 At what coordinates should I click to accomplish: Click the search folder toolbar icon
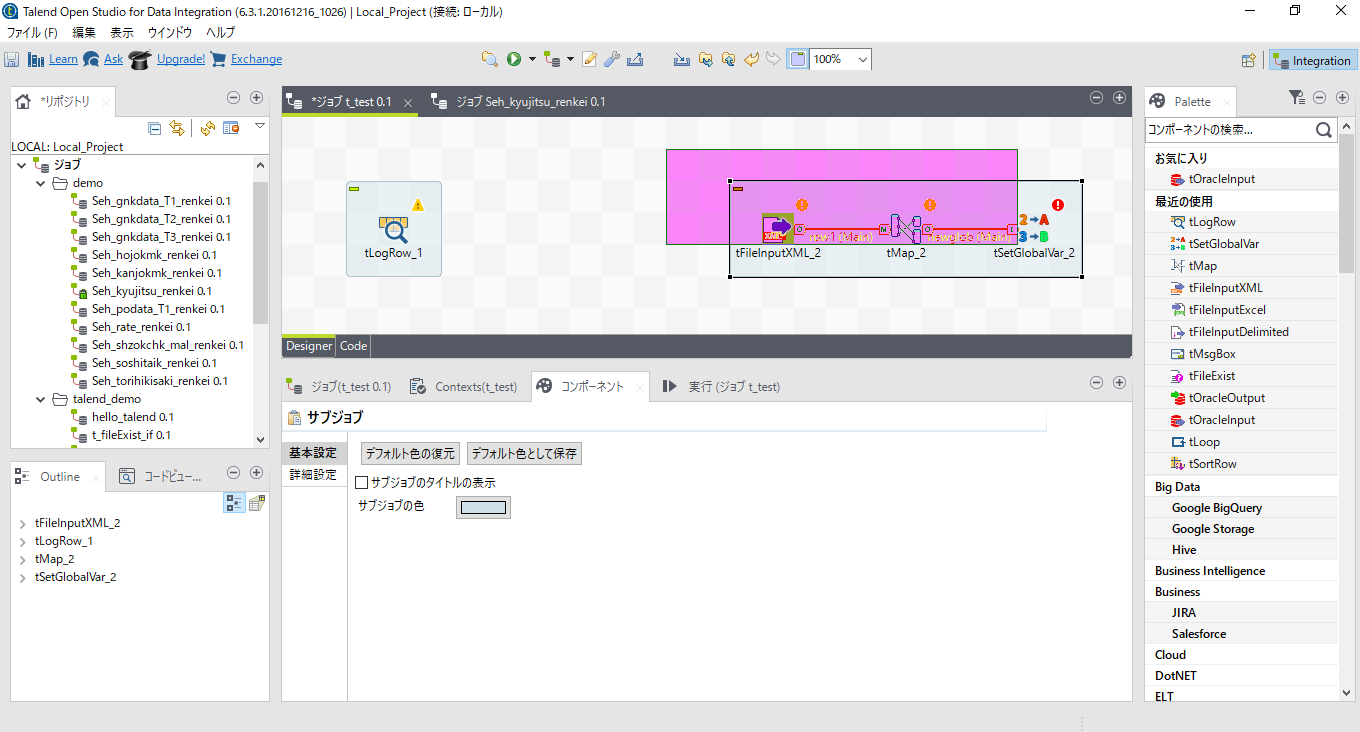(489, 59)
